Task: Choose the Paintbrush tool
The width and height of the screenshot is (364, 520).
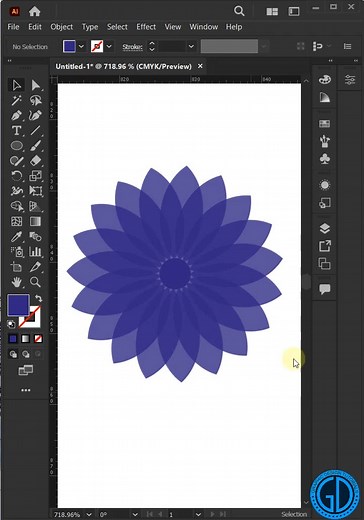Action: [x=35, y=146]
